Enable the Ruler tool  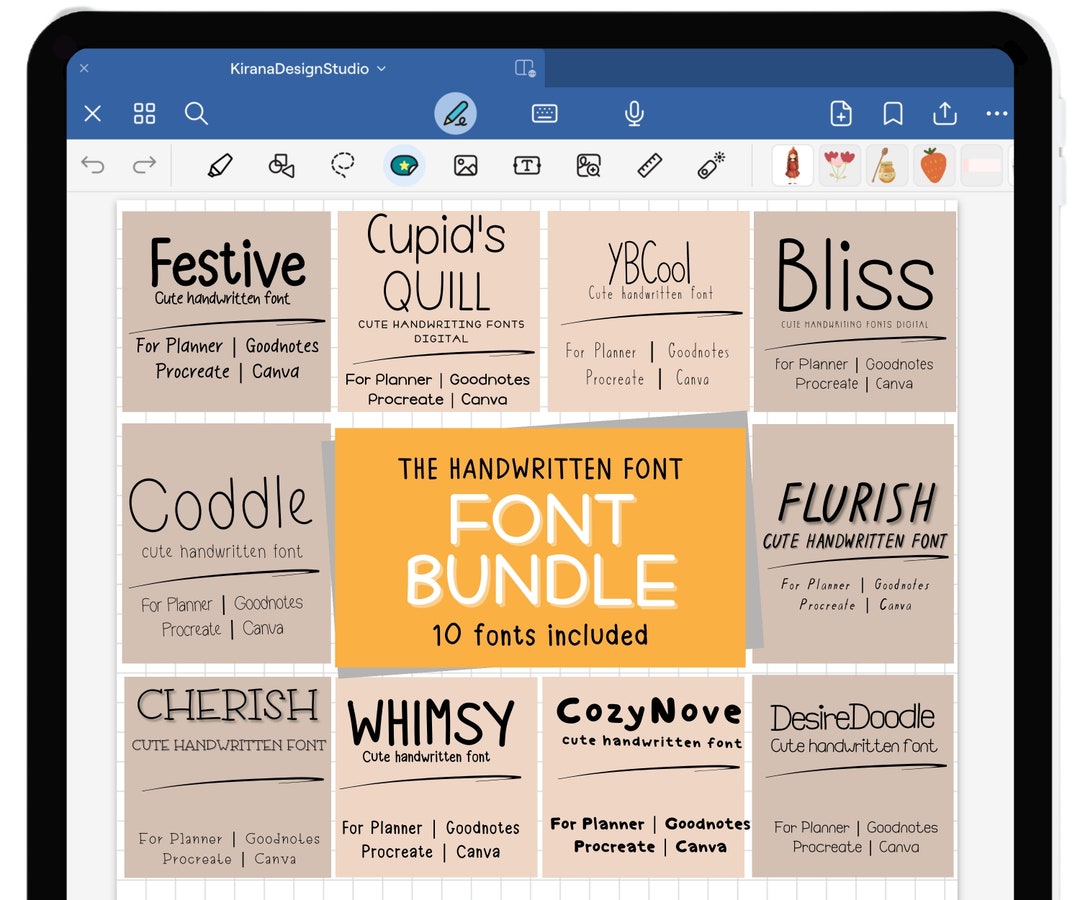tap(648, 165)
